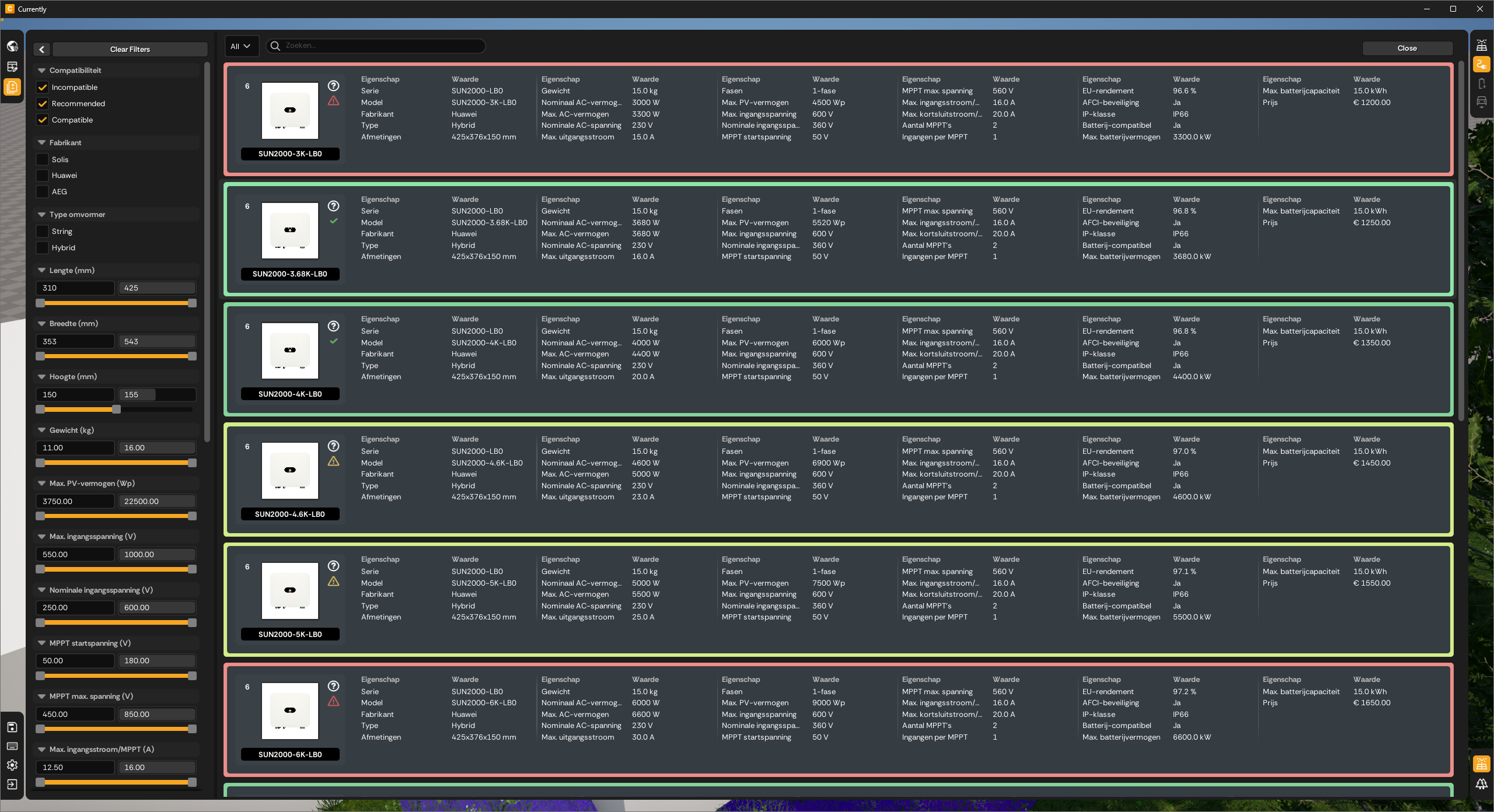This screenshot has width=1494, height=812.
Task: Open the All category dropdown
Action: pos(241,46)
